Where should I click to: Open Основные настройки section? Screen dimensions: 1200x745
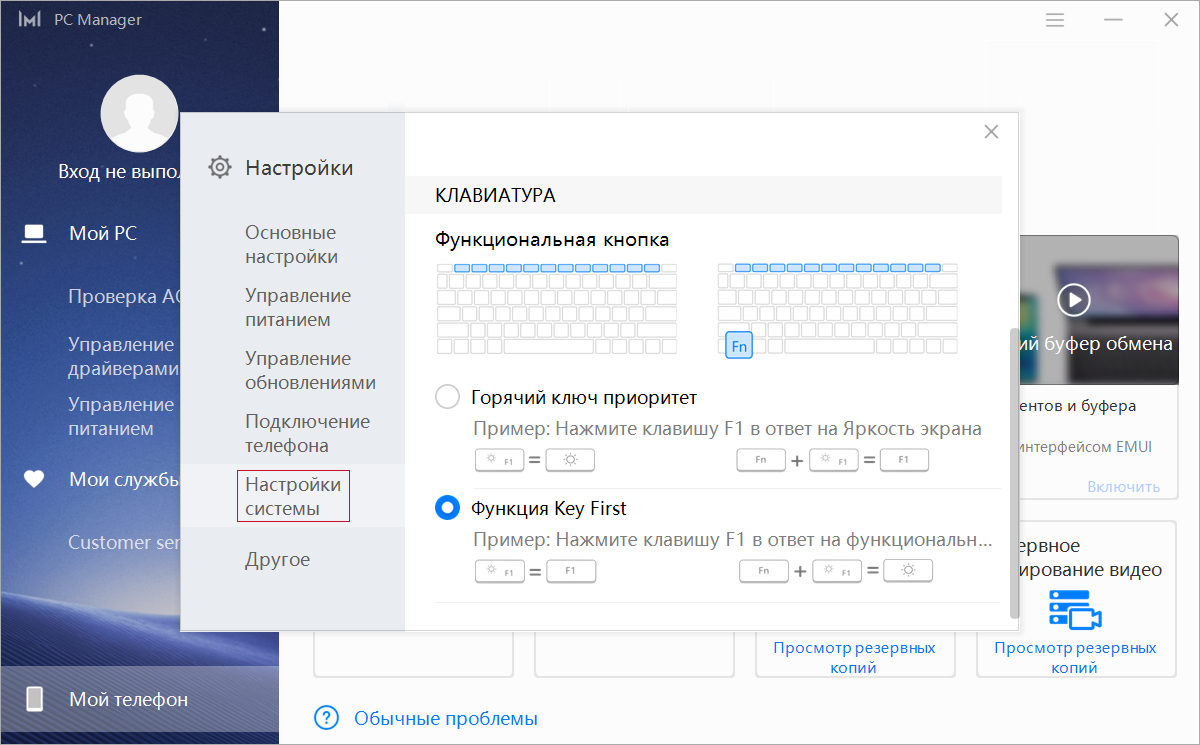point(291,245)
